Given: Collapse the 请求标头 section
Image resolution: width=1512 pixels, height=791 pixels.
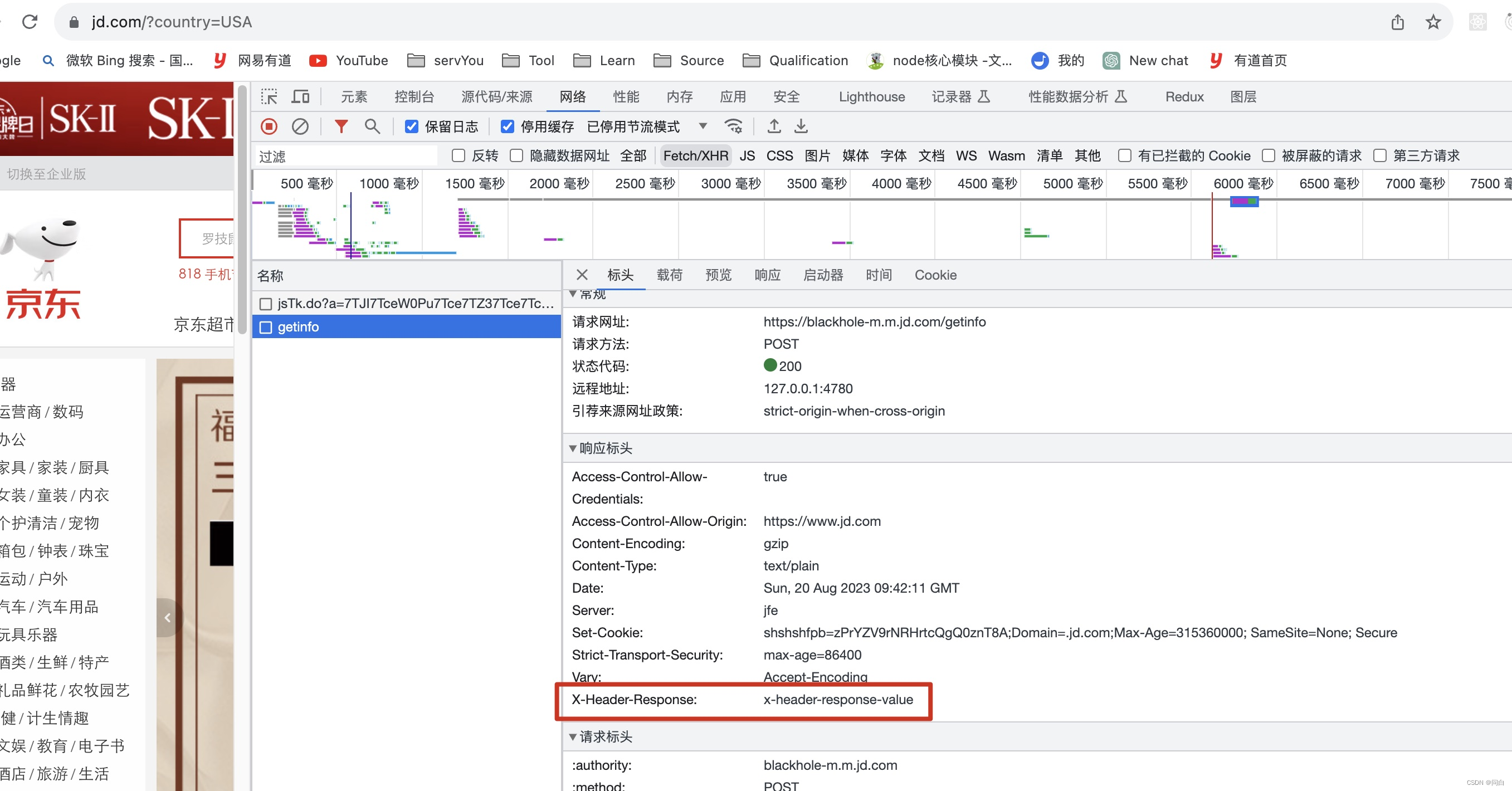Looking at the screenshot, I should (x=573, y=737).
